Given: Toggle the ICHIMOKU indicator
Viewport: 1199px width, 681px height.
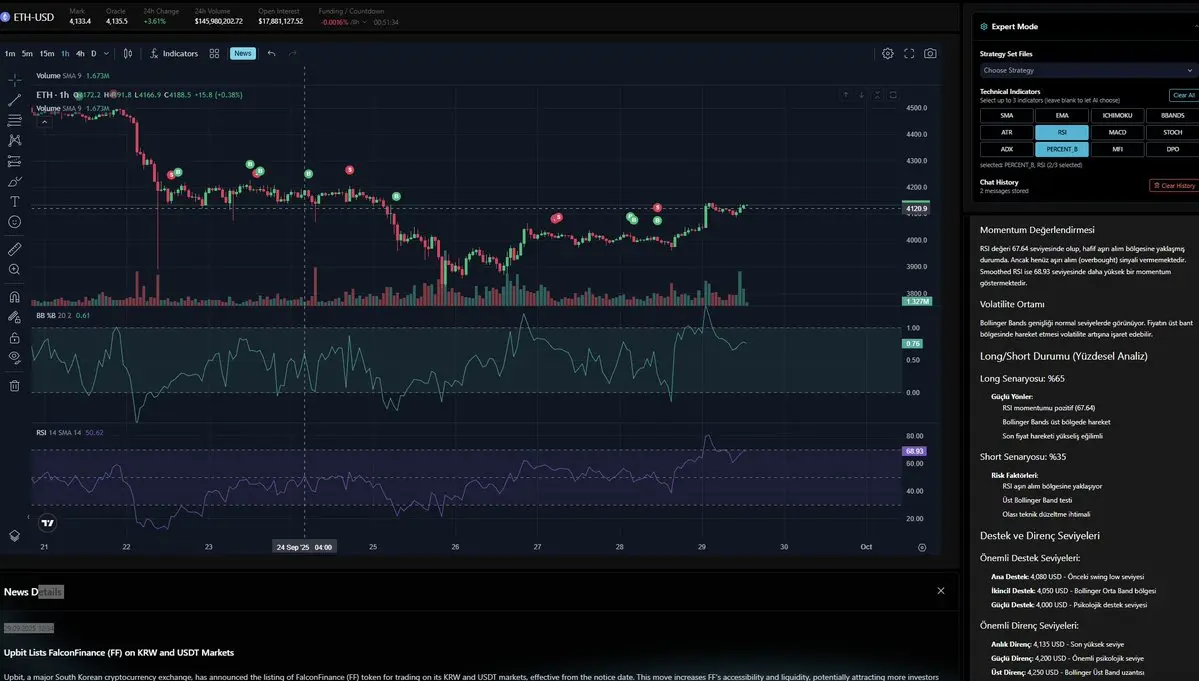Looking at the screenshot, I should click(1117, 115).
